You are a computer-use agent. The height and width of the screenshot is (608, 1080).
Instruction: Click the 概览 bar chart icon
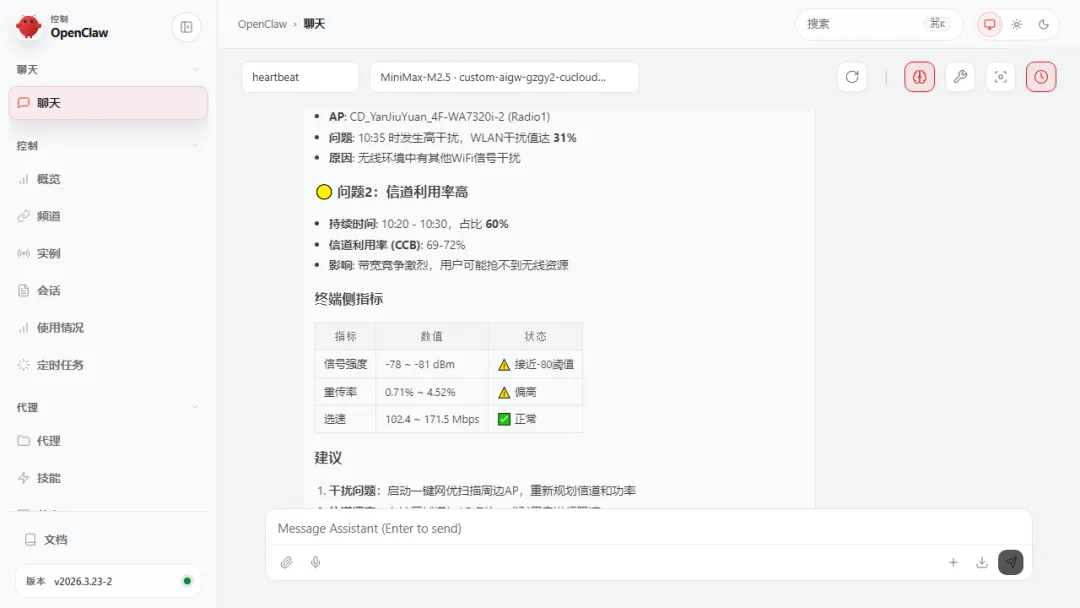pyautogui.click(x=23, y=179)
